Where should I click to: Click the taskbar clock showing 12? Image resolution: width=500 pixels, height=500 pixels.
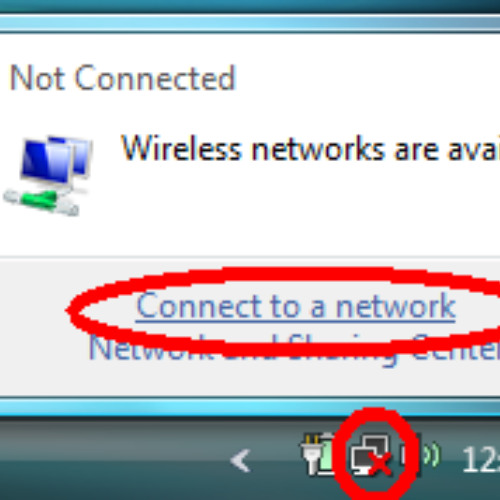coord(481,460)
